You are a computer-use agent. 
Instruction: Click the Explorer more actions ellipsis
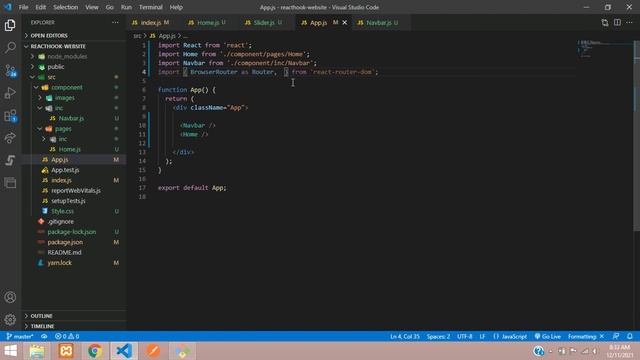116,22
